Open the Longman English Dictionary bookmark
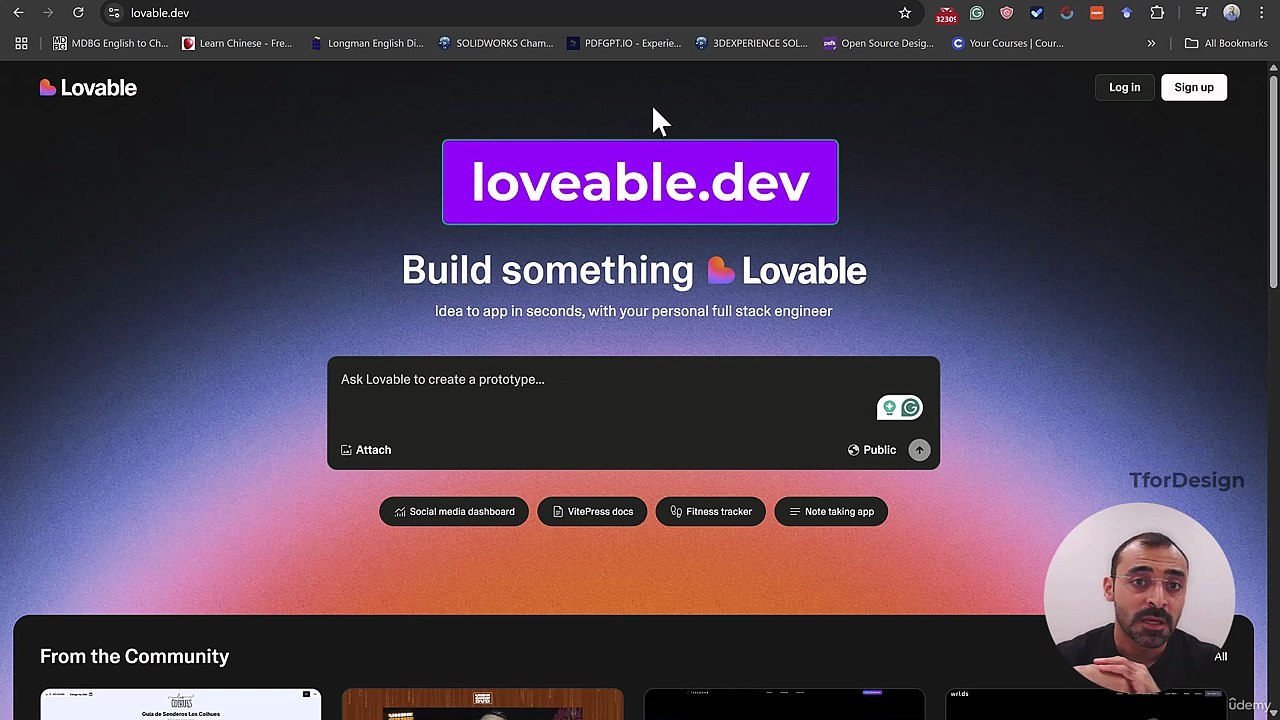Viewport: 1280px width, 720px height. [366, 43]
